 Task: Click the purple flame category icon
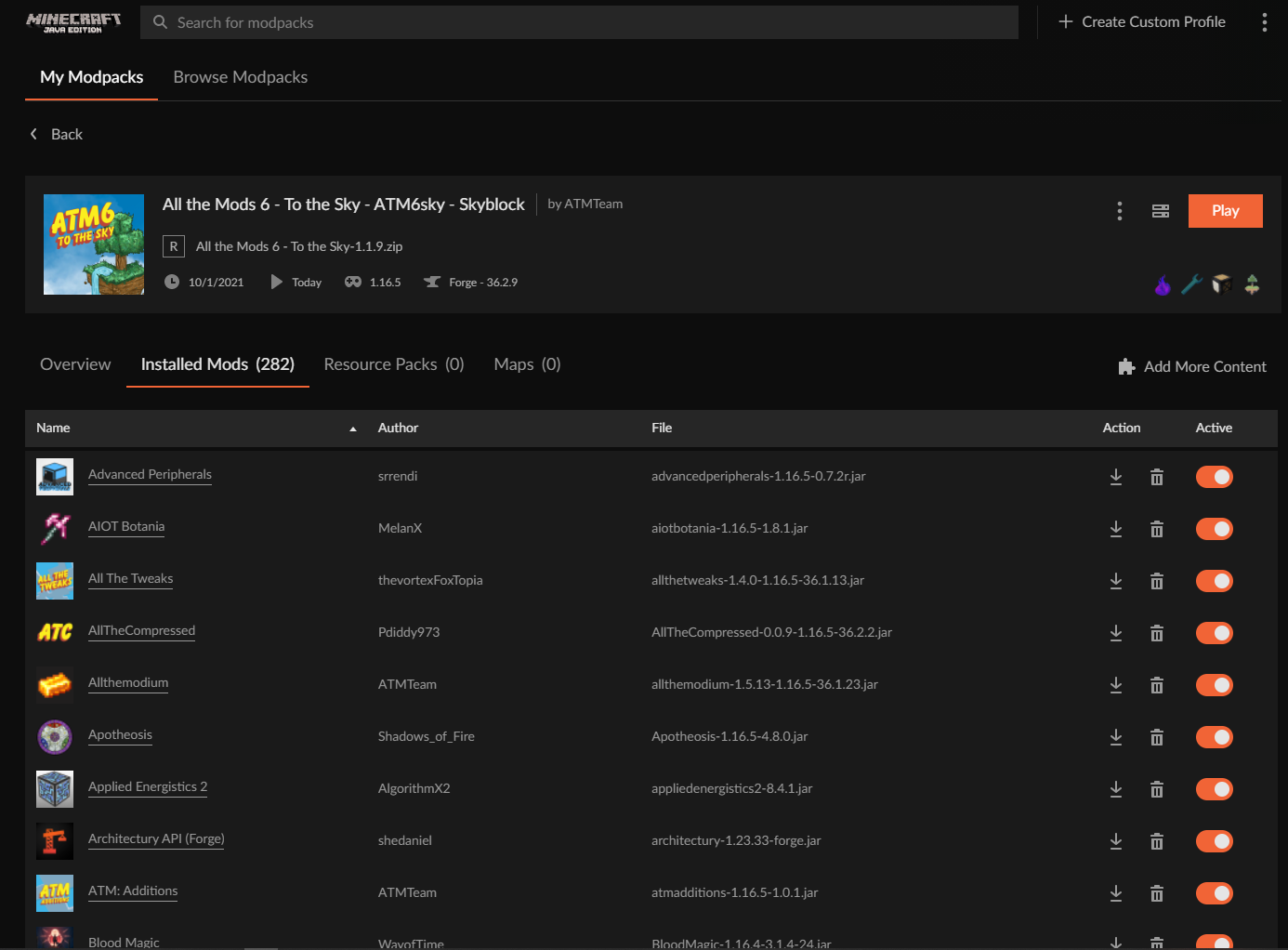(1163, 284)
